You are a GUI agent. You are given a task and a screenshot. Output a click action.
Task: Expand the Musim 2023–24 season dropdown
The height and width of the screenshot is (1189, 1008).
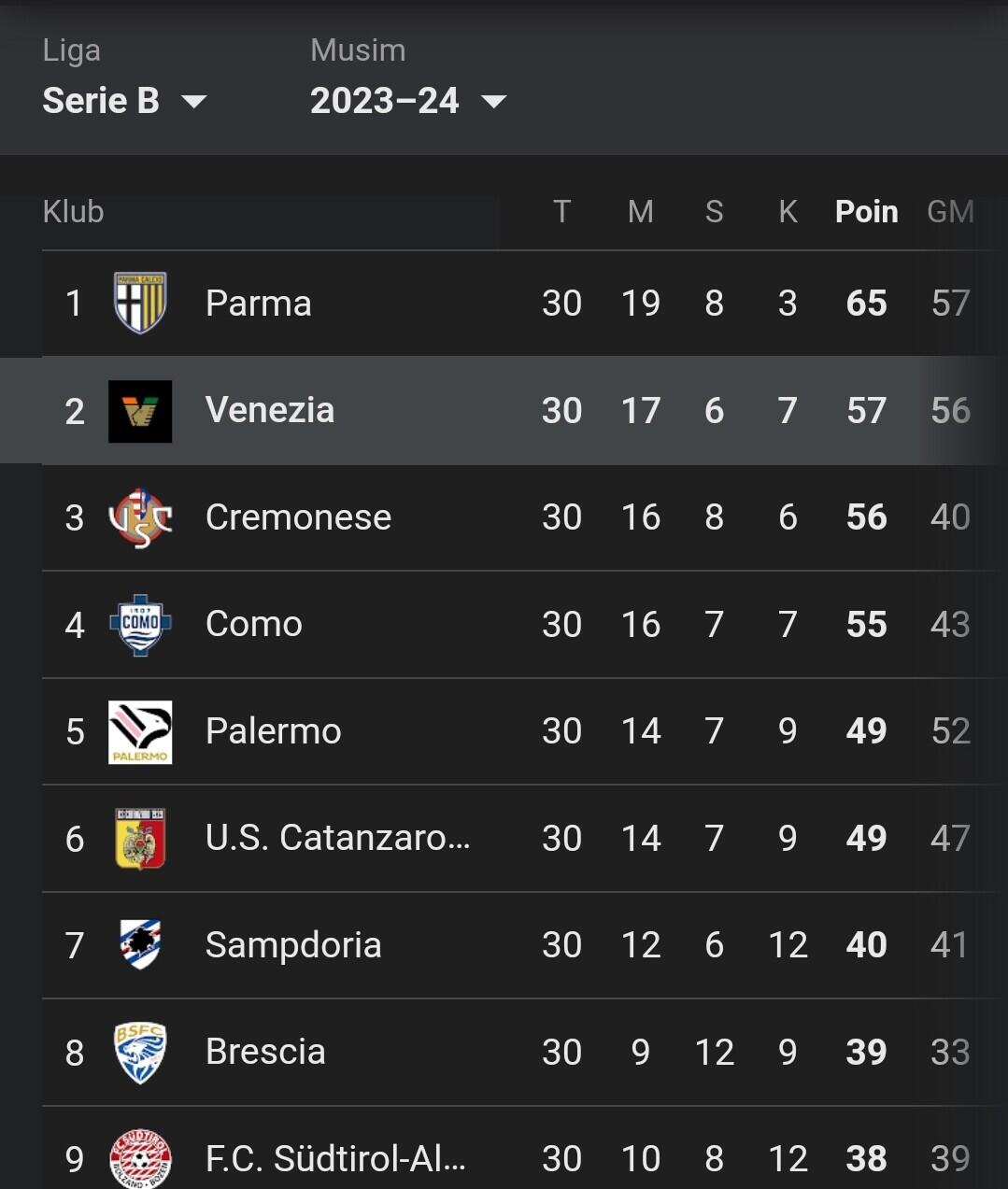tap(407, 101)
